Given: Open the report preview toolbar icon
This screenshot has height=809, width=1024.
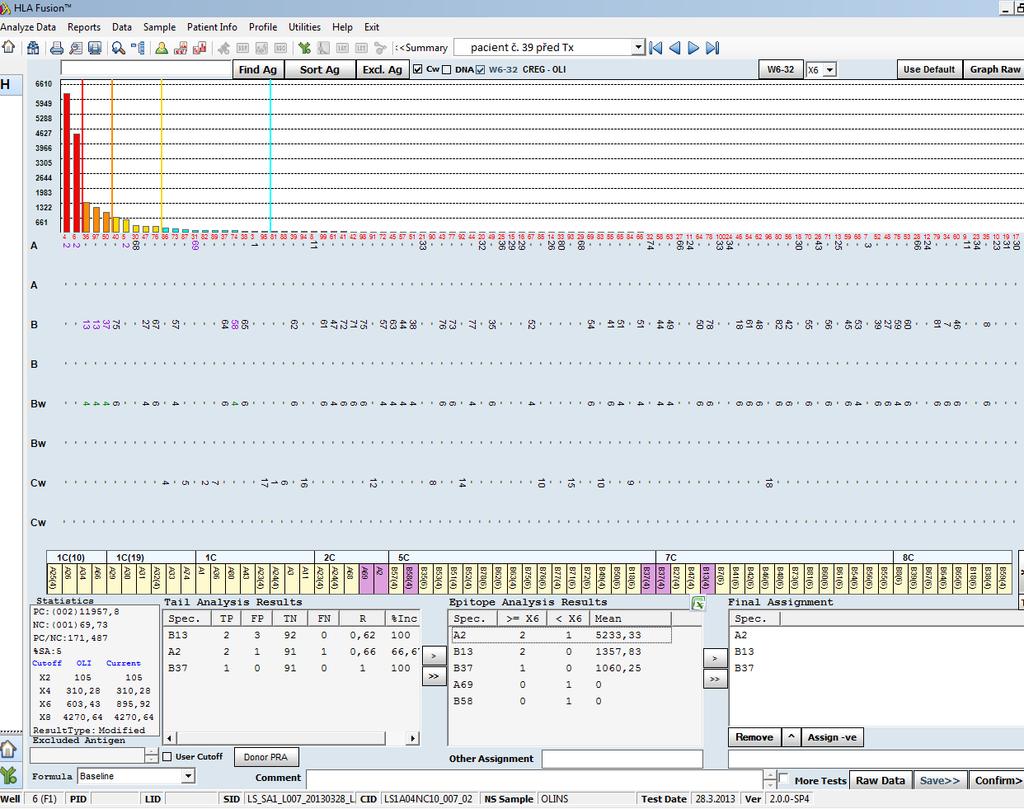Looking at the screenshot, I should tap(76, 48).
